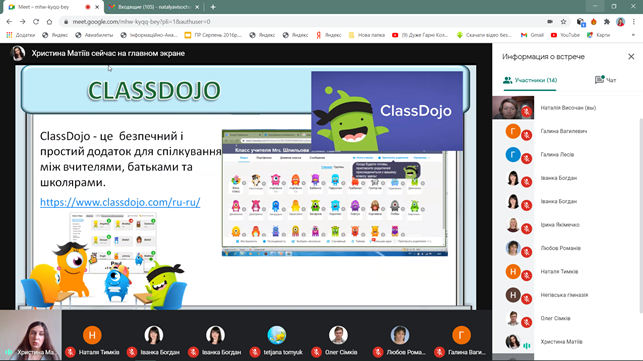Screen dimensions: 643x361
Task: Bookmark this page with the star icon
Action: (x=563, y=22)
